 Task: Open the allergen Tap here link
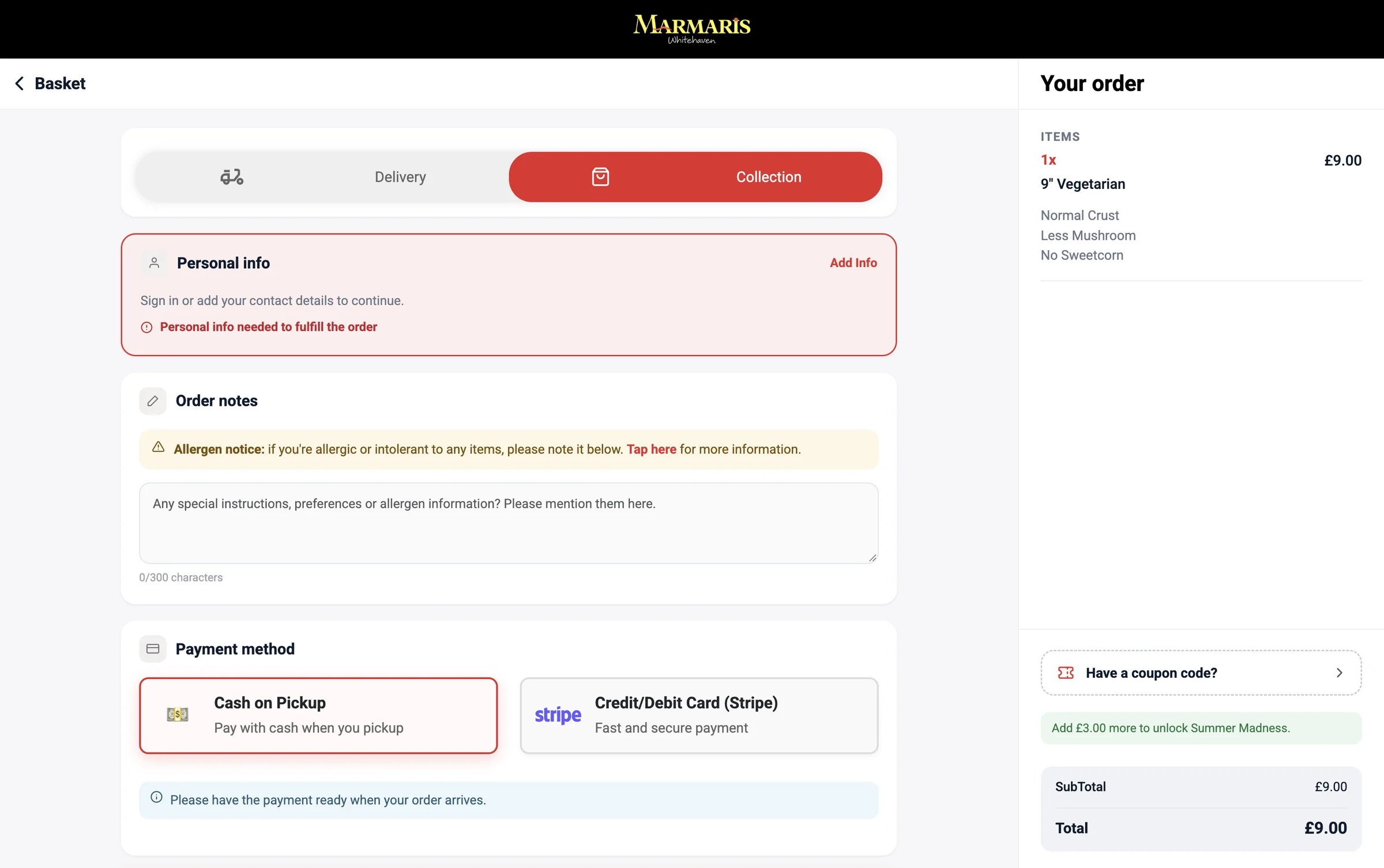tap(652, 450)
